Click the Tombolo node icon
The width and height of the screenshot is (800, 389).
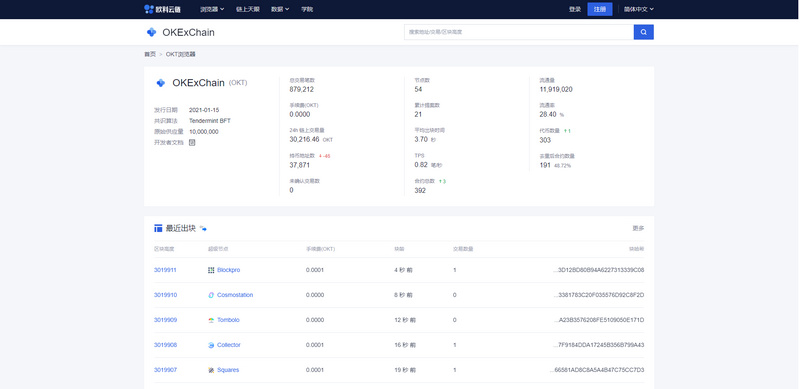click(211, 320)
